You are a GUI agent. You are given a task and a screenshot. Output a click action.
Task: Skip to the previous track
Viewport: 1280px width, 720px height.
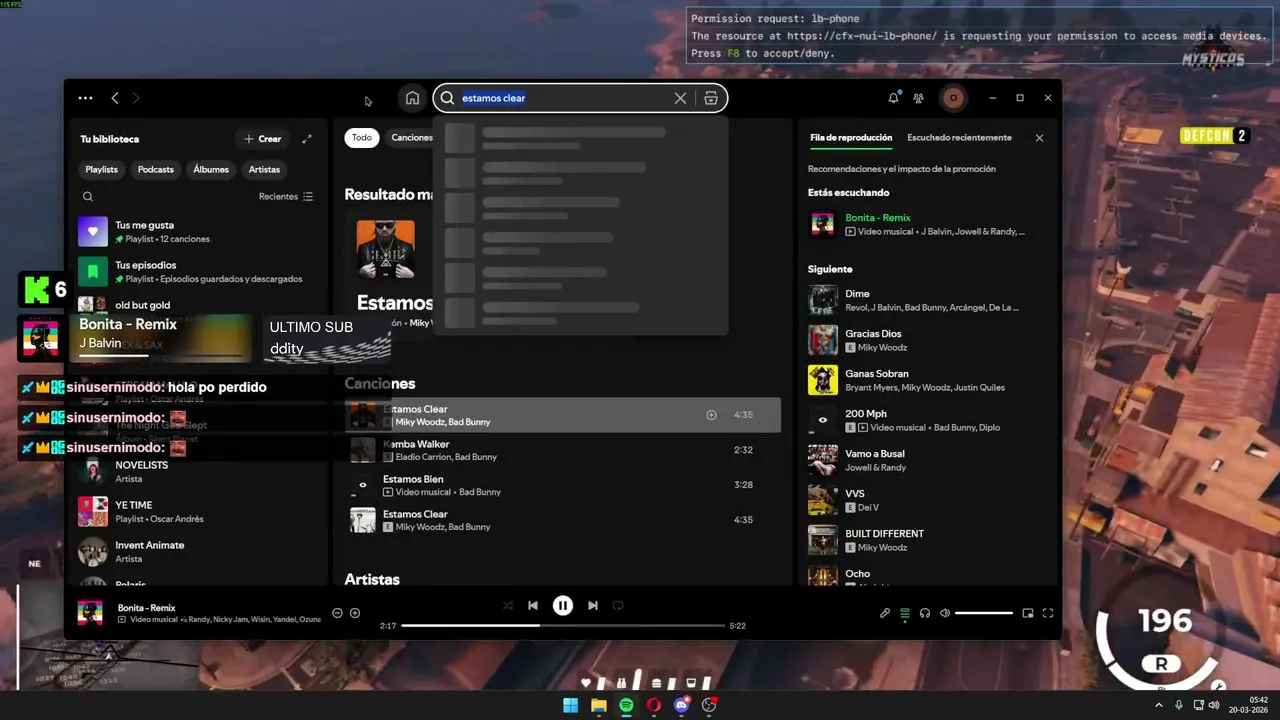[x=533, y=605]
